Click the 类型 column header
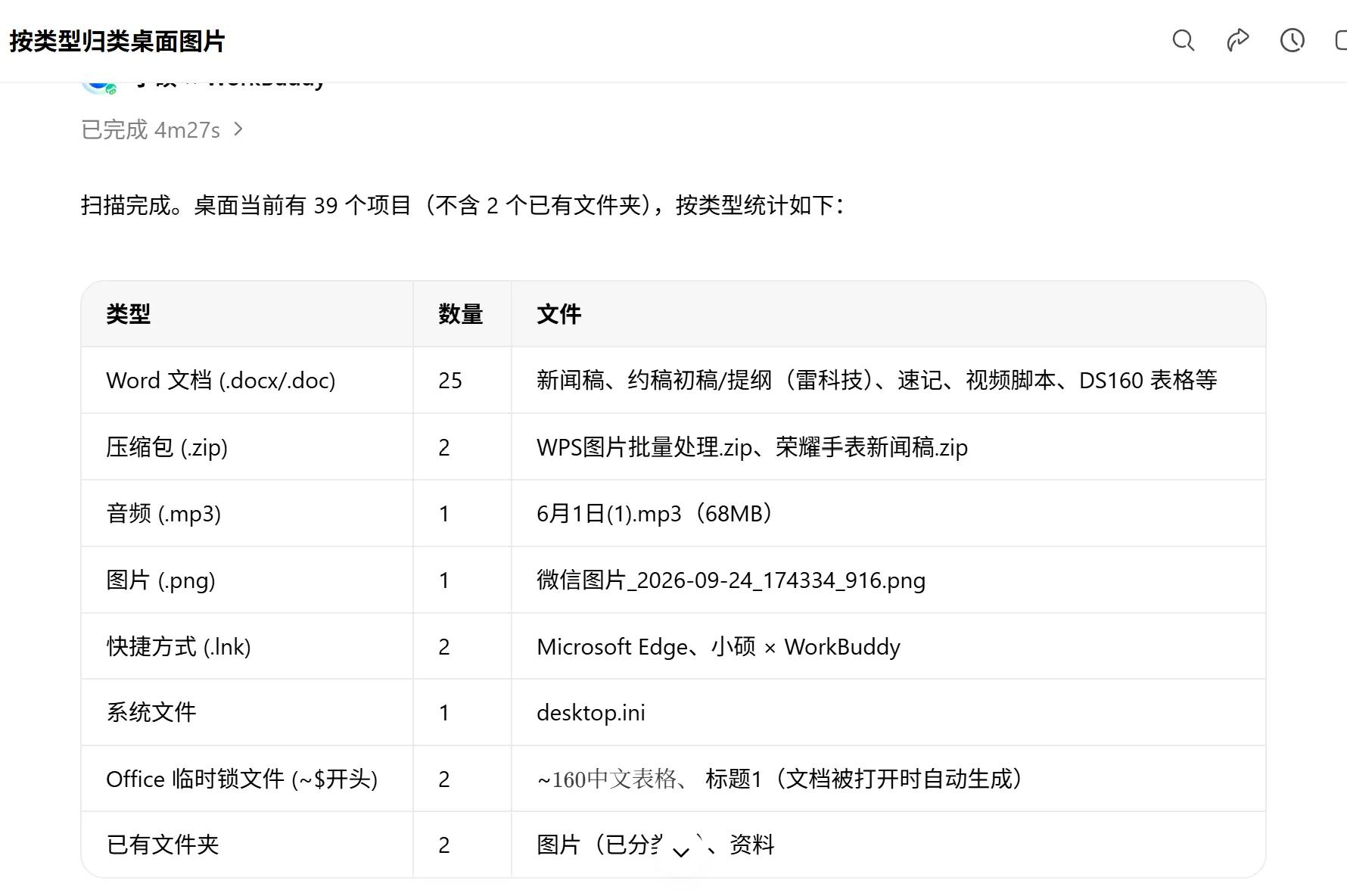This screenshot has height=896, width=1347. pos(247,314)
